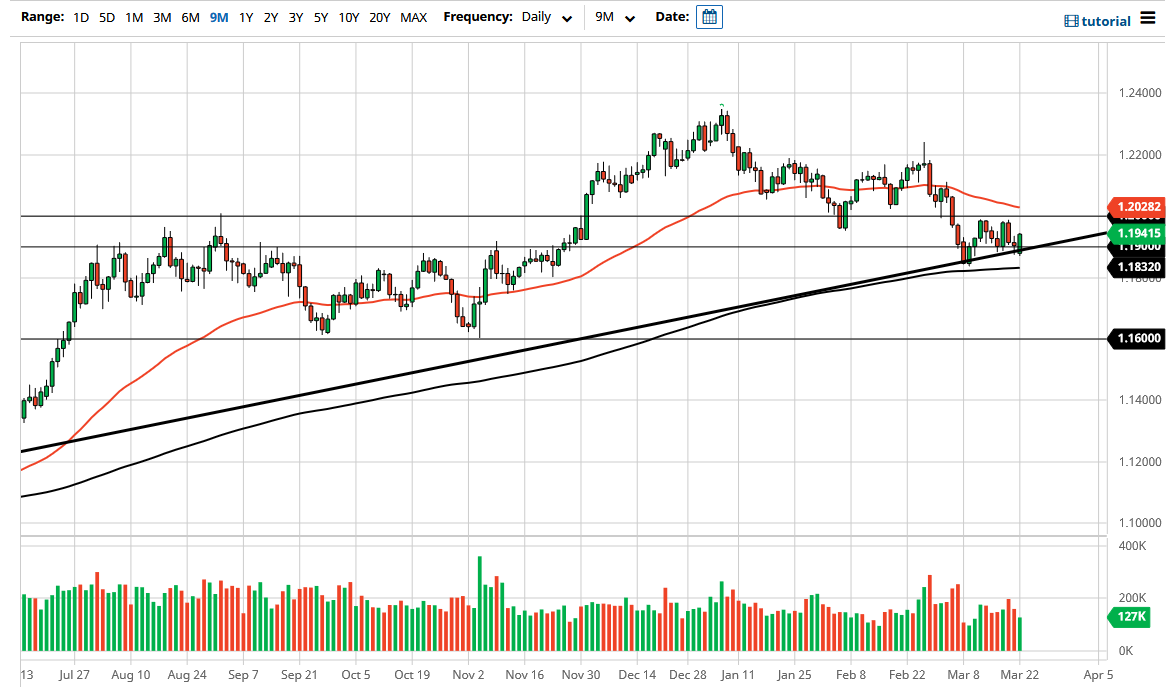
Task: Click the orange 1.20282 price label
Action: click(x=1138, y=207)
